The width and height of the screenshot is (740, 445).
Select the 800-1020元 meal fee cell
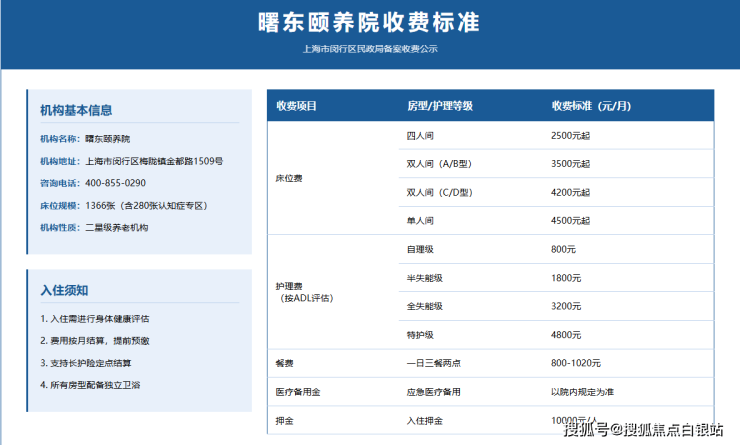[576, 363]
